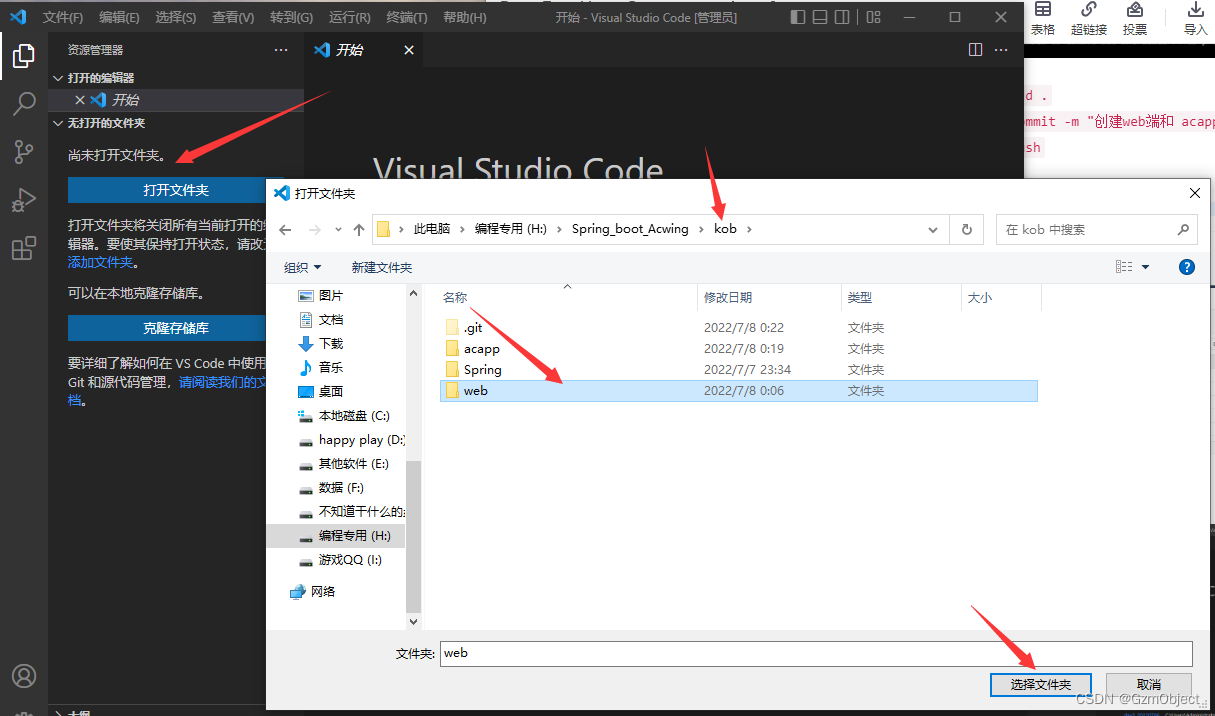This screenshot has width=1215, height=716.
Task: Refresh the kob folder listing
Action: pos(966,229)
